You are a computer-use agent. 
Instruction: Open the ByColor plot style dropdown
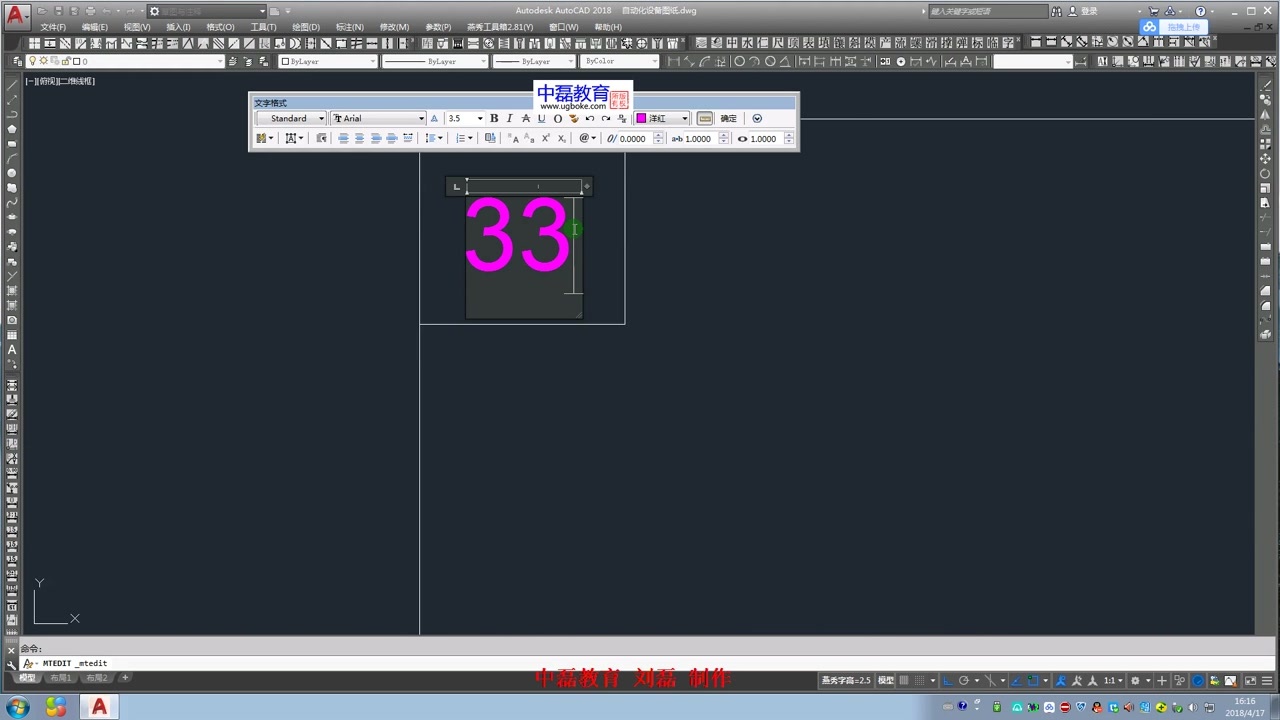point(620,61)
